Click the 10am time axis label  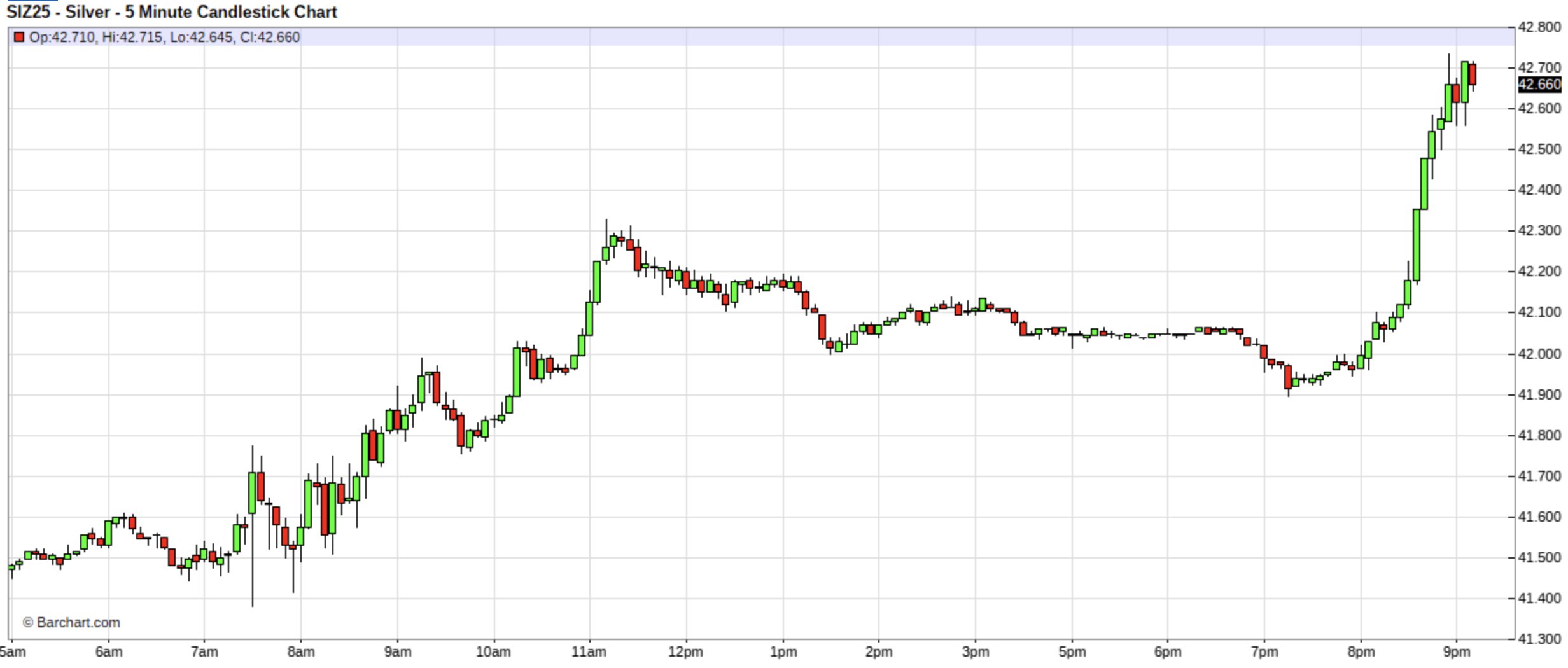coord(494,652)
